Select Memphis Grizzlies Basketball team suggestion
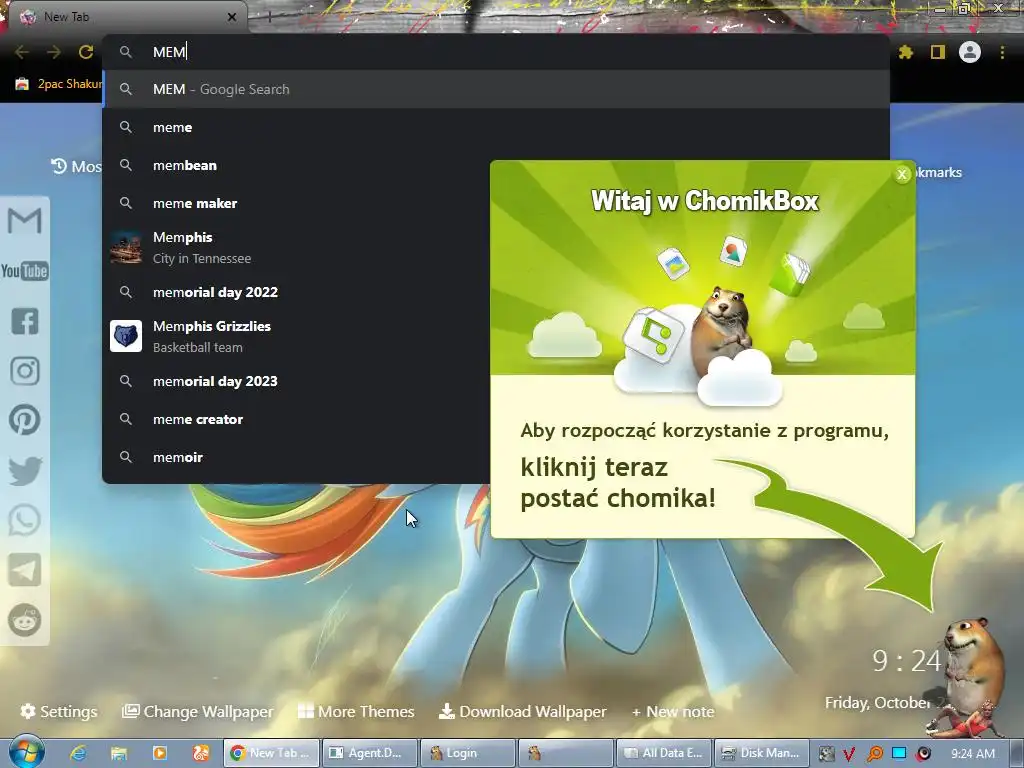Viewport: 1024px width, 768px height. tap(297, 336)
